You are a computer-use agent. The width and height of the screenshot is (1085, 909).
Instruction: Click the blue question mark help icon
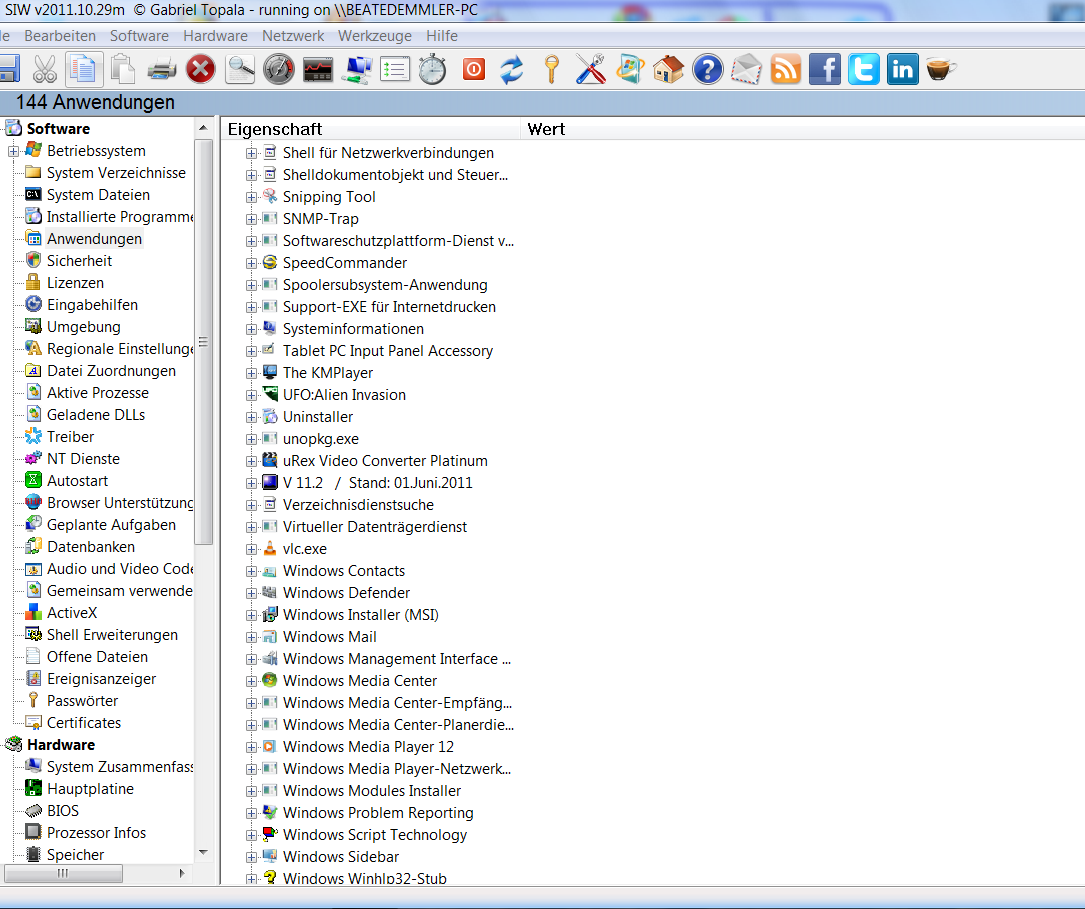coord(707,69)
